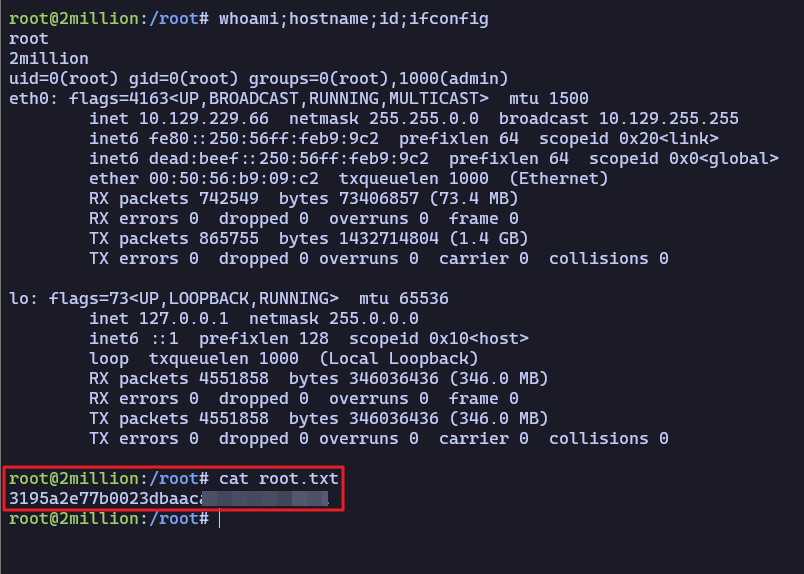Click the cursor at the last prompt
The width and height of the screenshot is (804, 574).
tap(219, 519)
